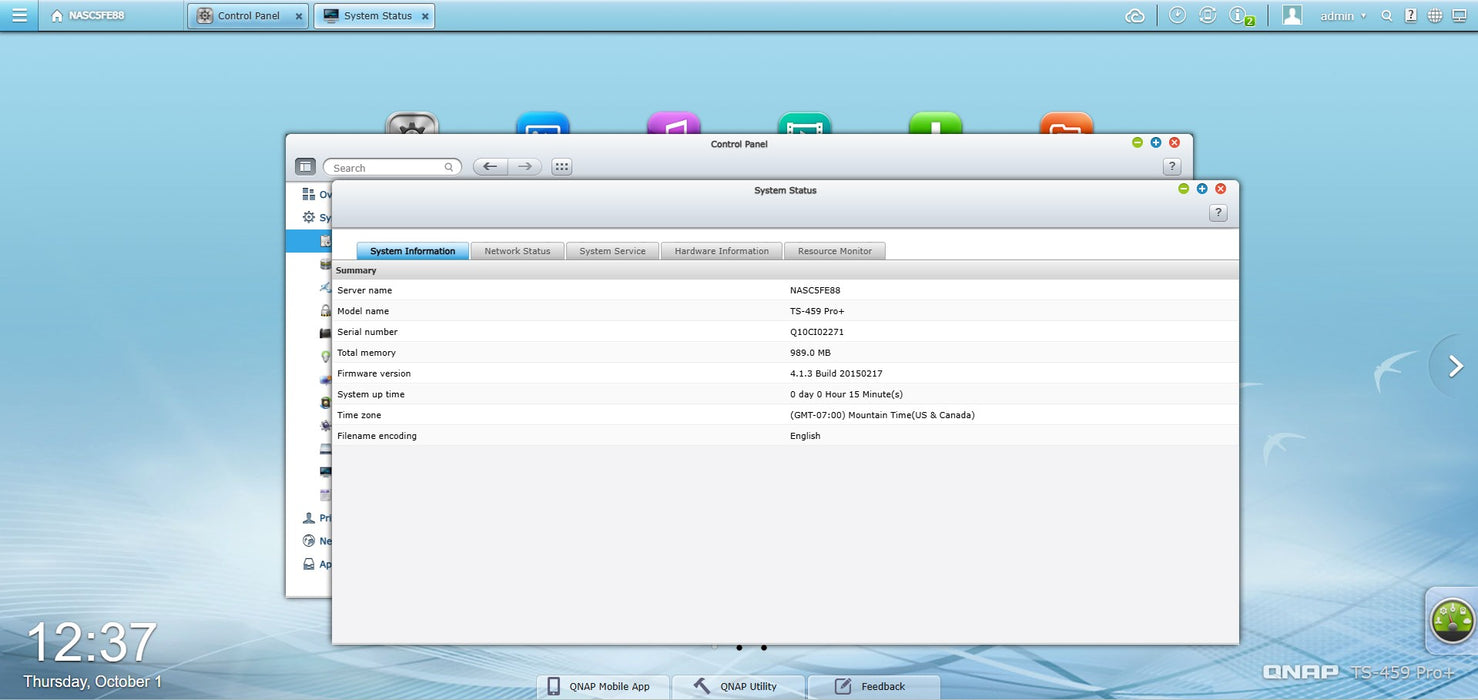1478x700 pixels.
Task: Select the Hardware Information tab
Action: pyautogui.click(x=721, y=251)
